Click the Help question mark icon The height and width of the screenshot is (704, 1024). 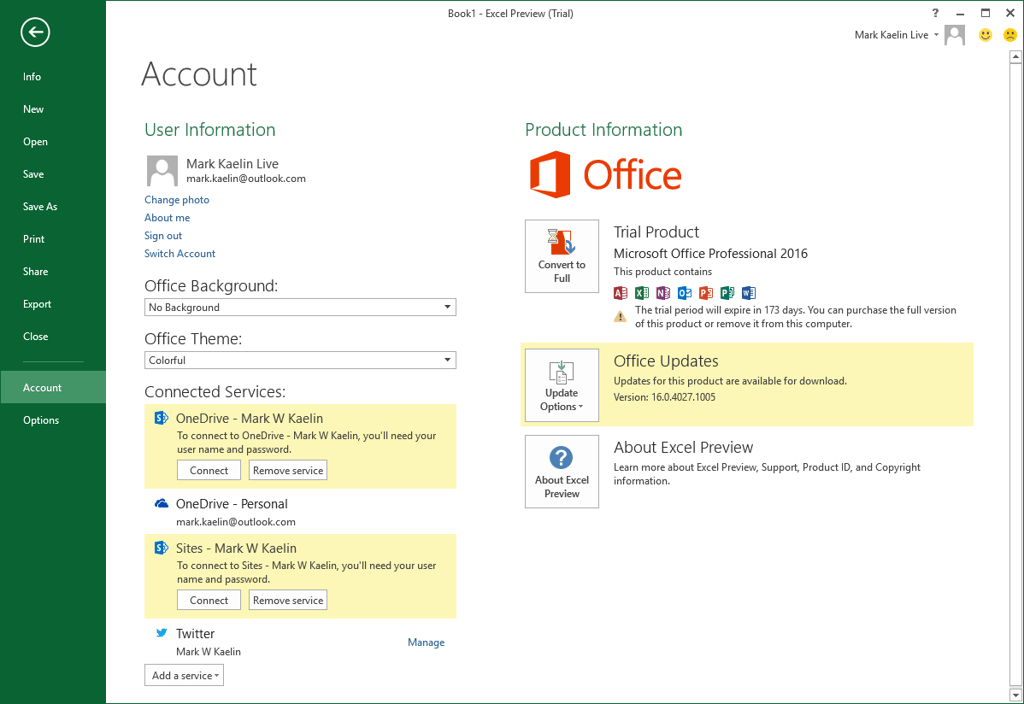[x=935, y=13]
